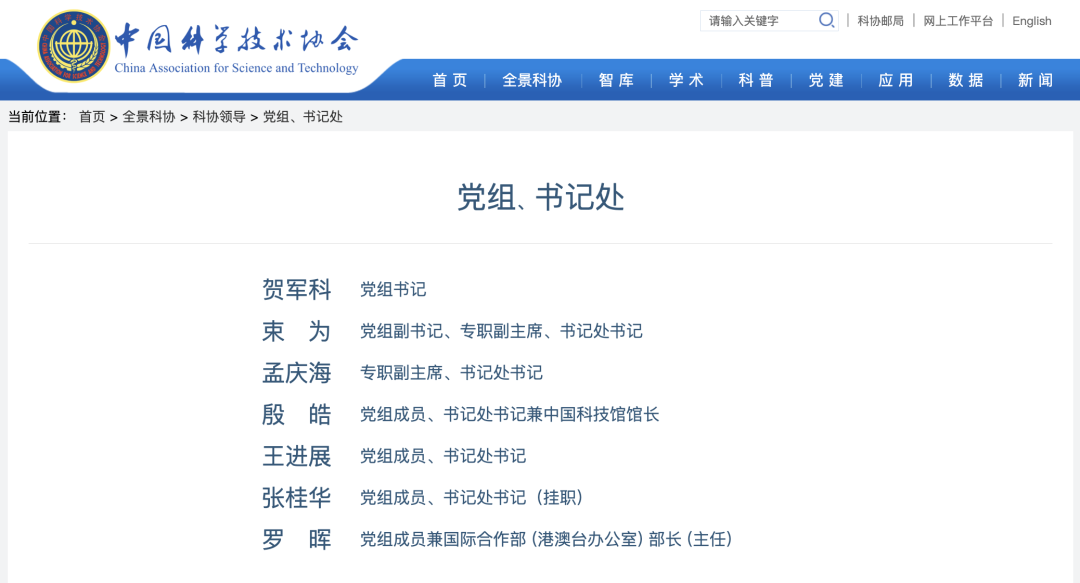Click 首页 in the breadcrumb trail
1080x583 pixels.
[92, 117]
